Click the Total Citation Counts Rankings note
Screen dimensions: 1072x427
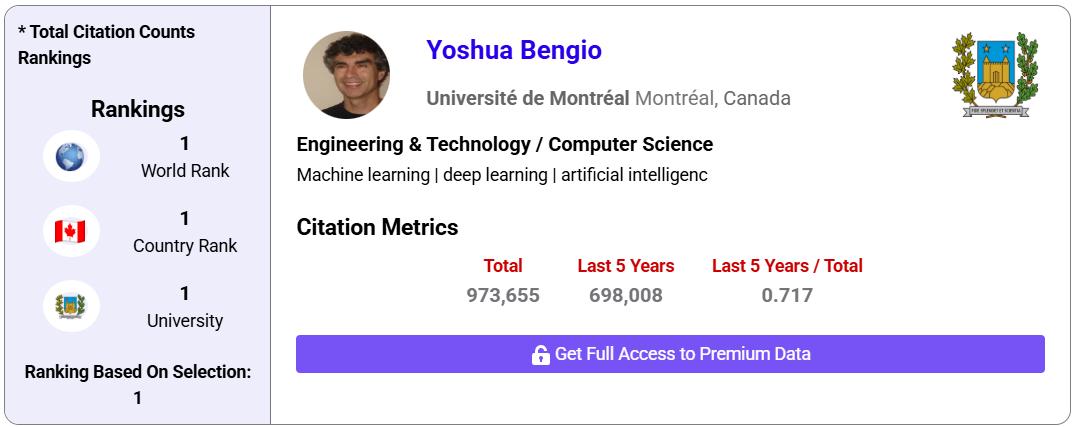coord(106,44)
